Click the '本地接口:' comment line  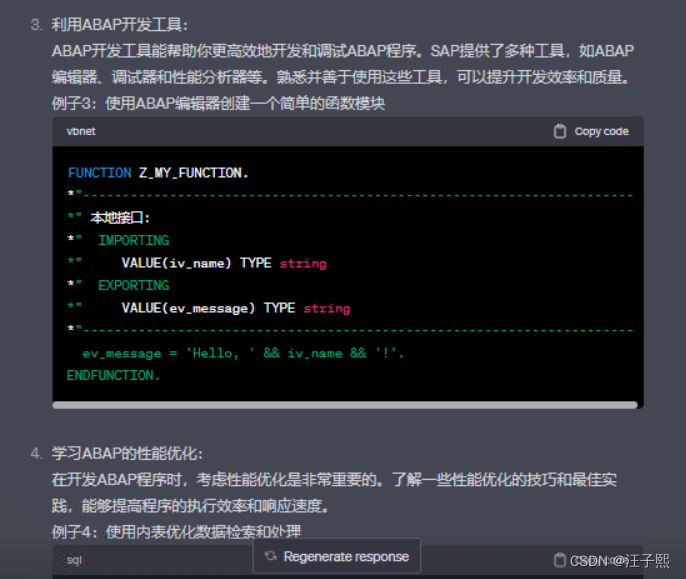coord(120,218)
